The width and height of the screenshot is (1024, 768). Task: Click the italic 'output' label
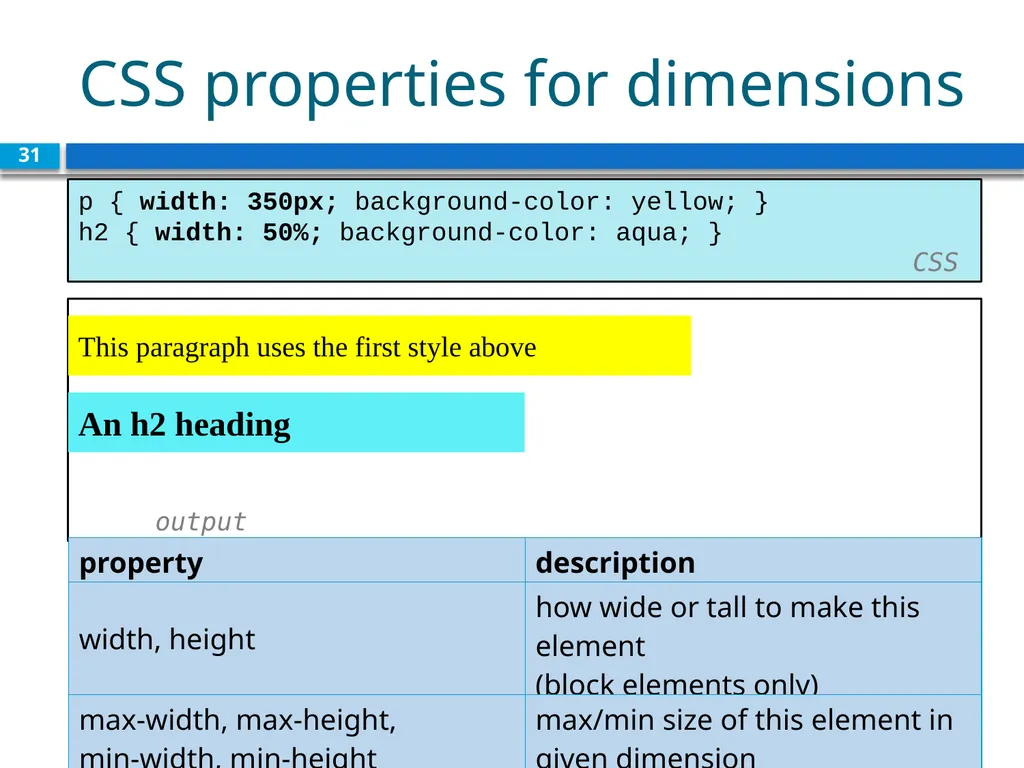click(200, 522)
